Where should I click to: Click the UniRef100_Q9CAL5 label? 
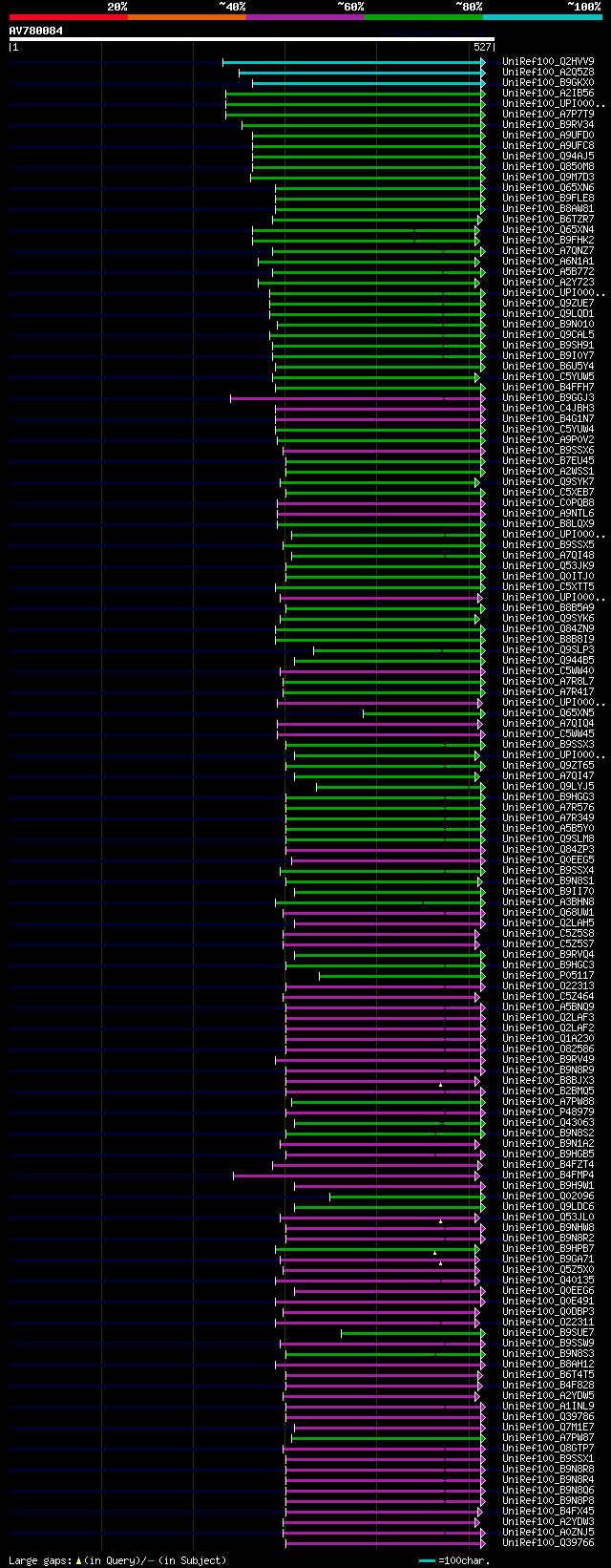pyautogui.click(x=548, y=335)
